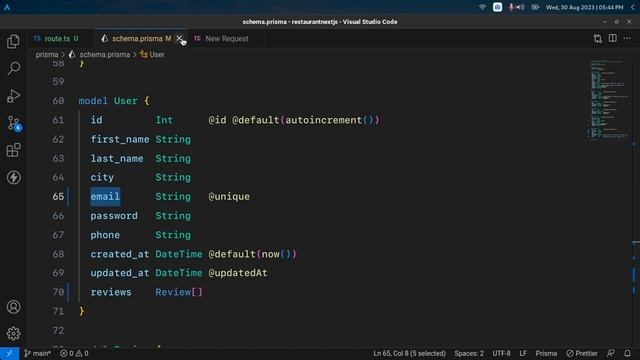Screen dimensions: 640x360
Task: Click Review[] type on line 70
Action: [179, 292]
